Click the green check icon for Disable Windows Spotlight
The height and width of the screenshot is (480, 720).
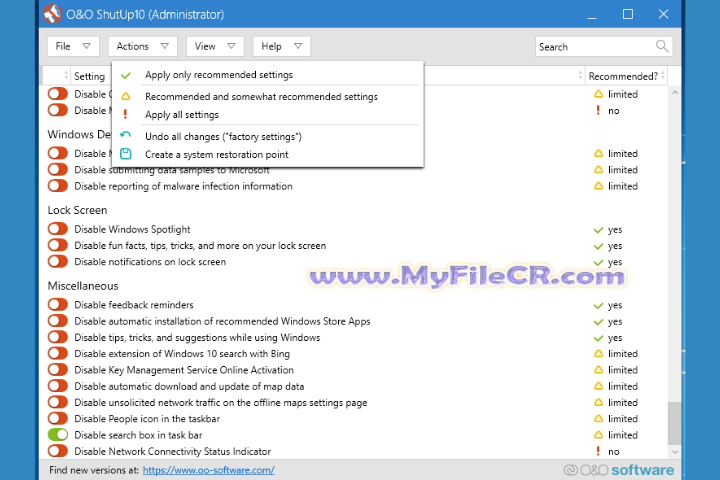(598, 230)
